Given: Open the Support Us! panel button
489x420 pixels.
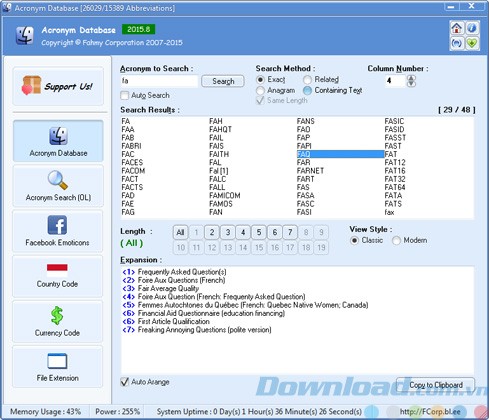Looking at the screenshot, I should [58, 86].
